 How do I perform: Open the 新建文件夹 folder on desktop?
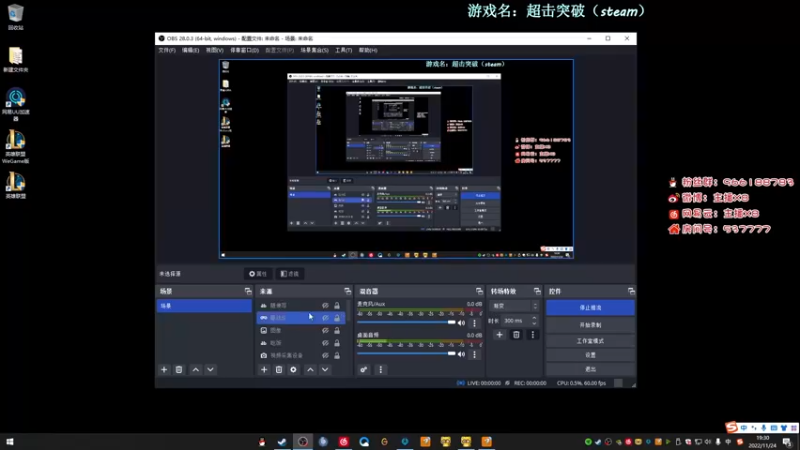(15, 59)
